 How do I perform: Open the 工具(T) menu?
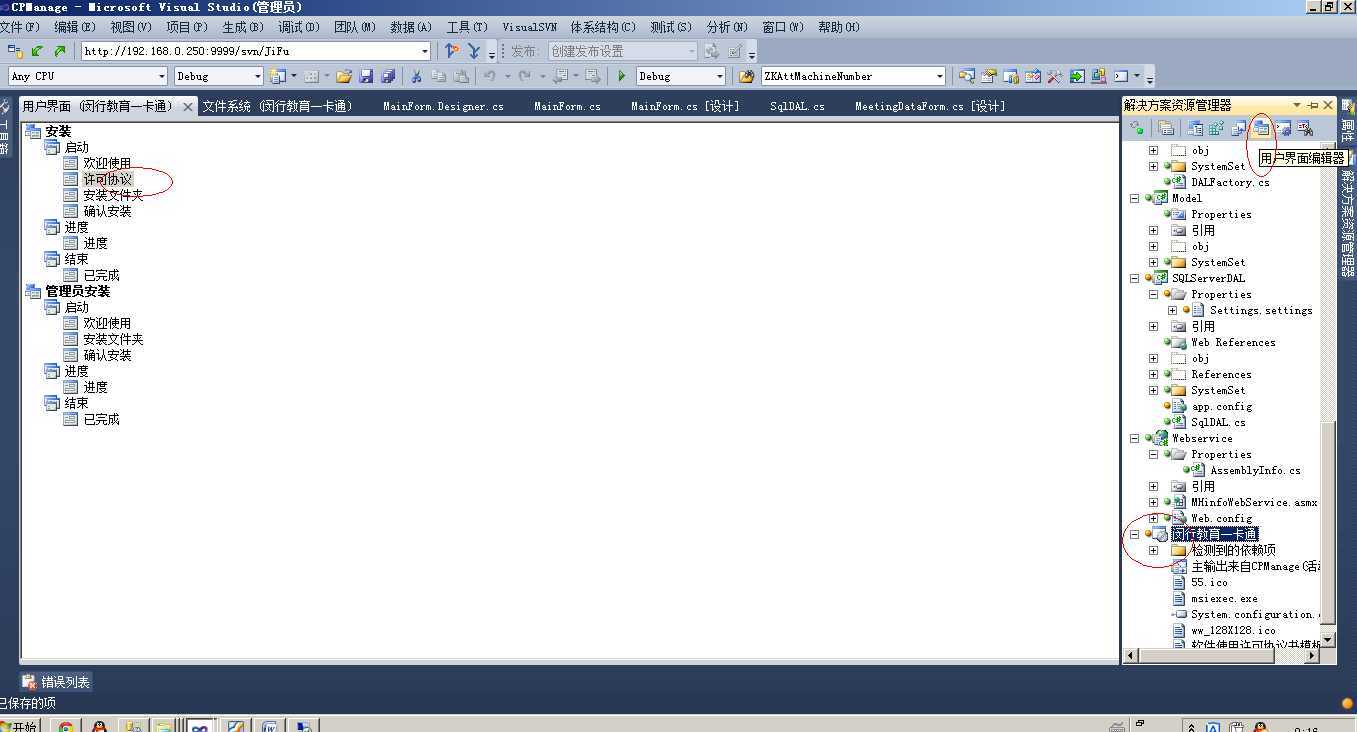[x=467, y=27]
